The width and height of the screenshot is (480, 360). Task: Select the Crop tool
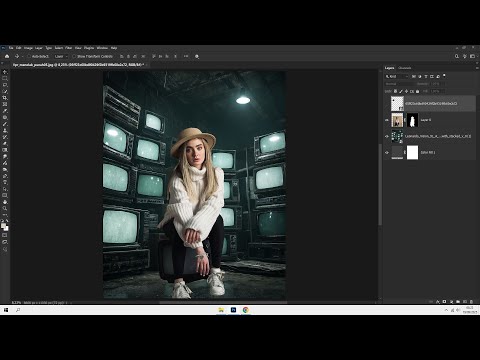tap(5, 98)
